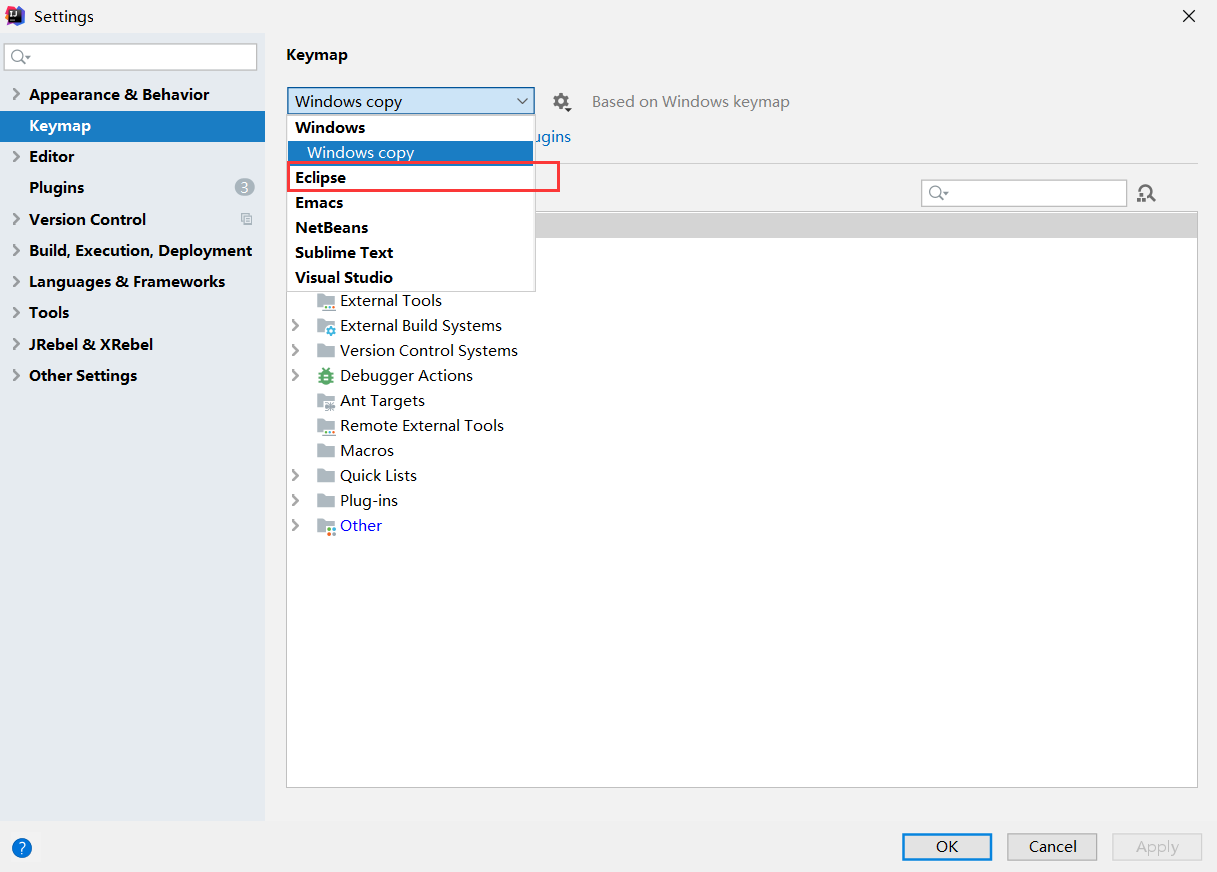The height and width of the screenshot is (872, 1217).
Task: Click the Macros folder icon
Action: pyautogui.click(x=326, y=451)
